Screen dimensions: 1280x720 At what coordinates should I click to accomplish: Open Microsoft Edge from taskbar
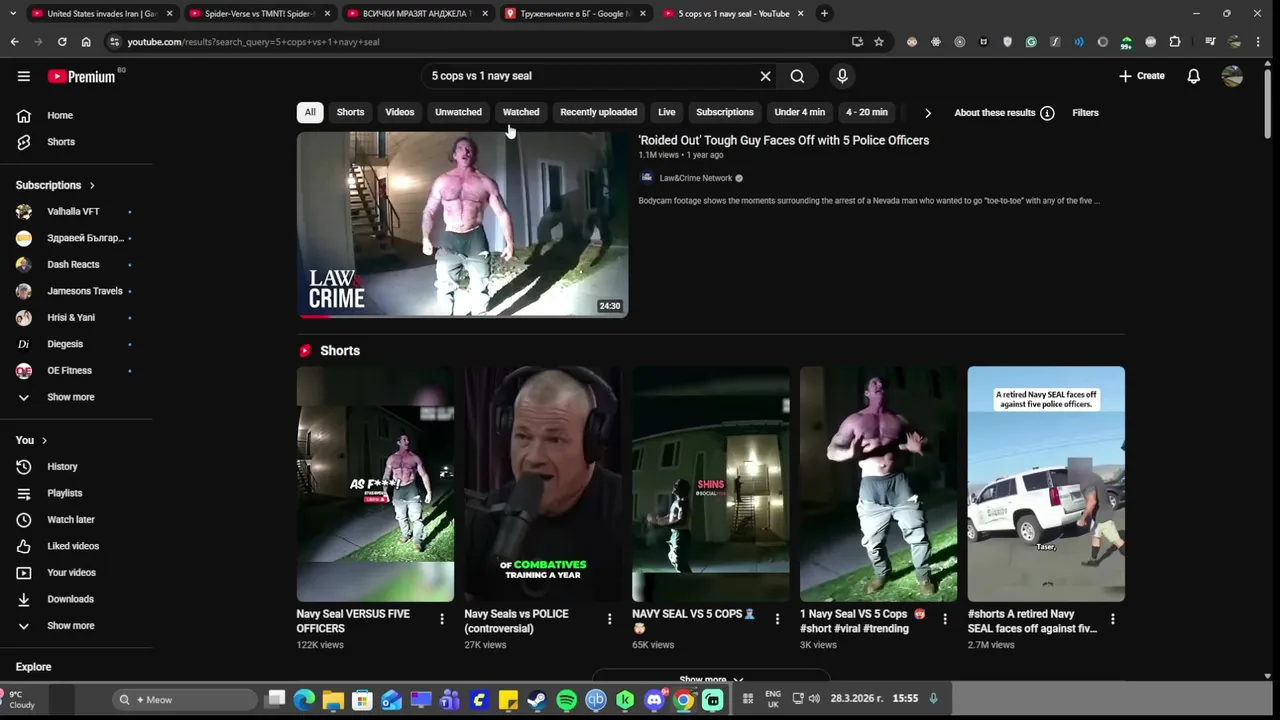pyautogui.click(x=304, y=700)
